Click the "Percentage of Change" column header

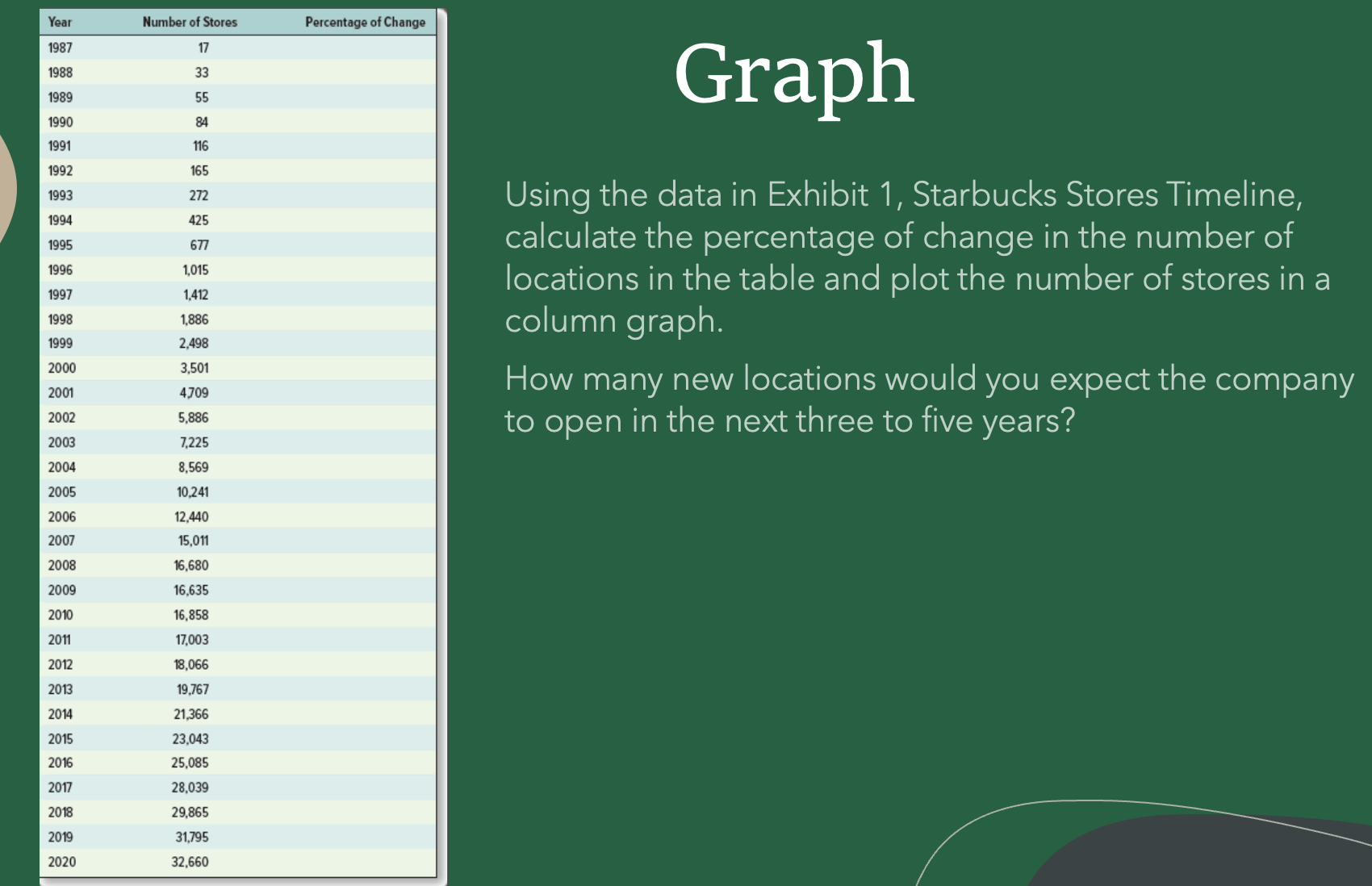tap(365, 23)
